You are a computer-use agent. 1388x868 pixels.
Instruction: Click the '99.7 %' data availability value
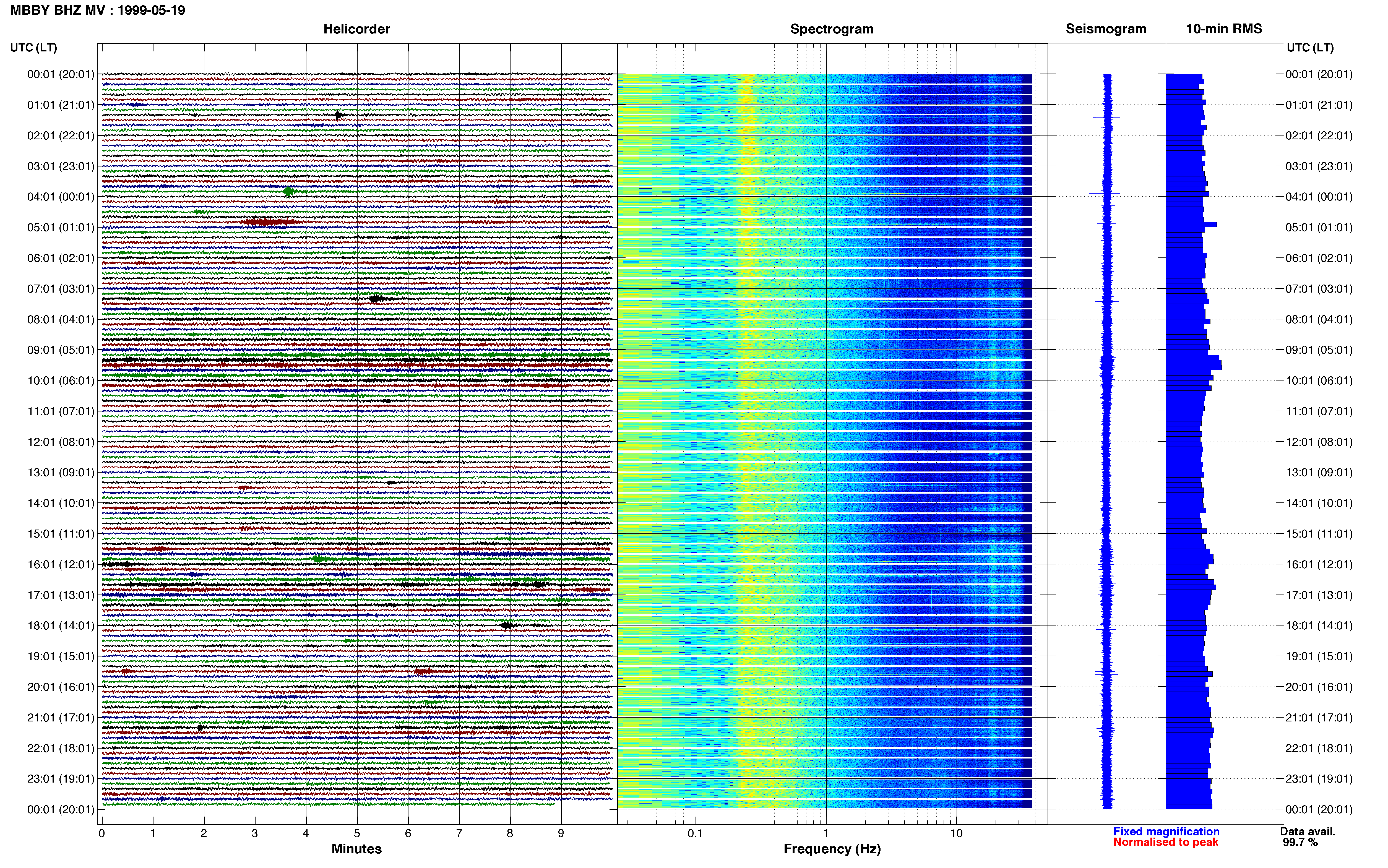(x=1300, y=842)
